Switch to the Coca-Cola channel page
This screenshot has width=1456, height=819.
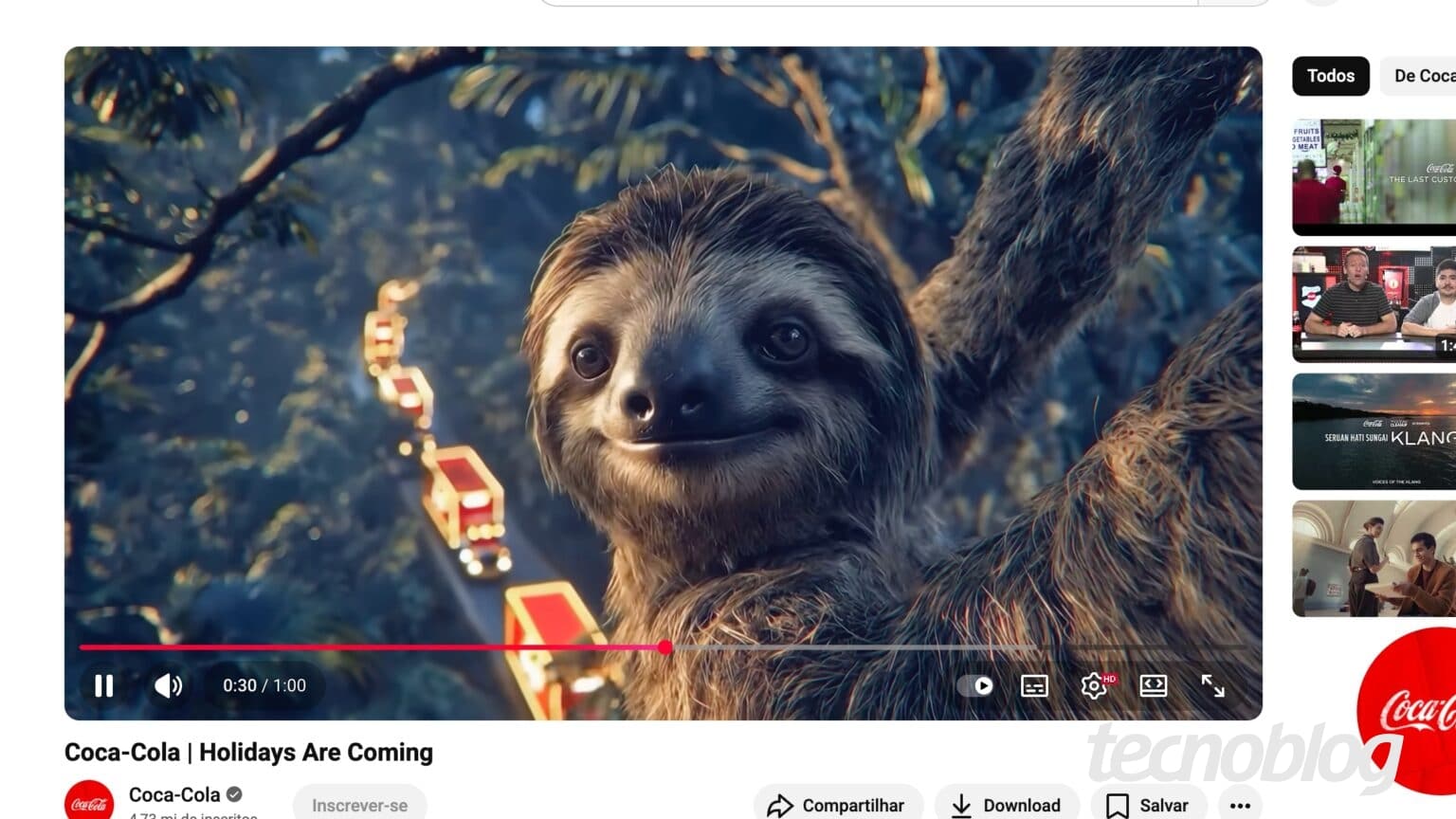175,794
